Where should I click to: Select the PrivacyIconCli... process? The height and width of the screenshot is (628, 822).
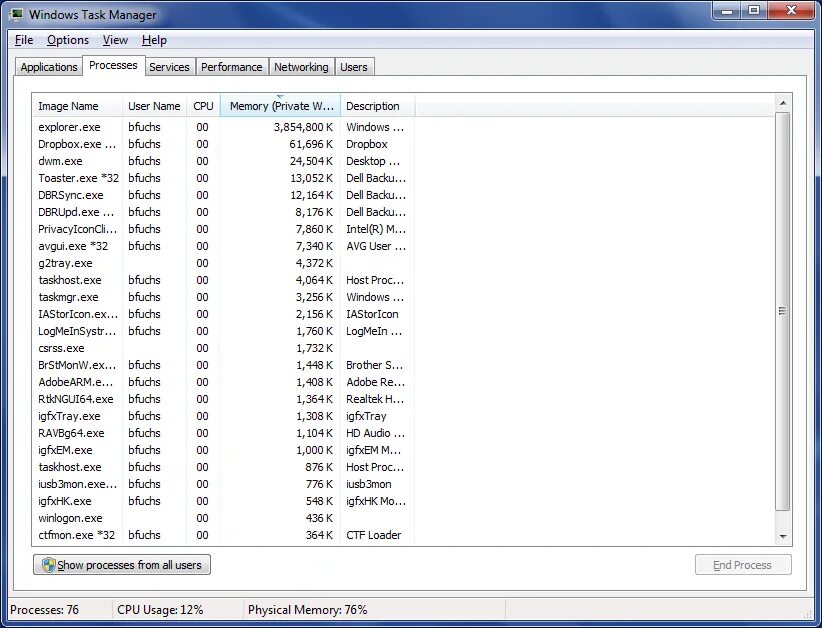pyautogui.click(x=224, y=229)
